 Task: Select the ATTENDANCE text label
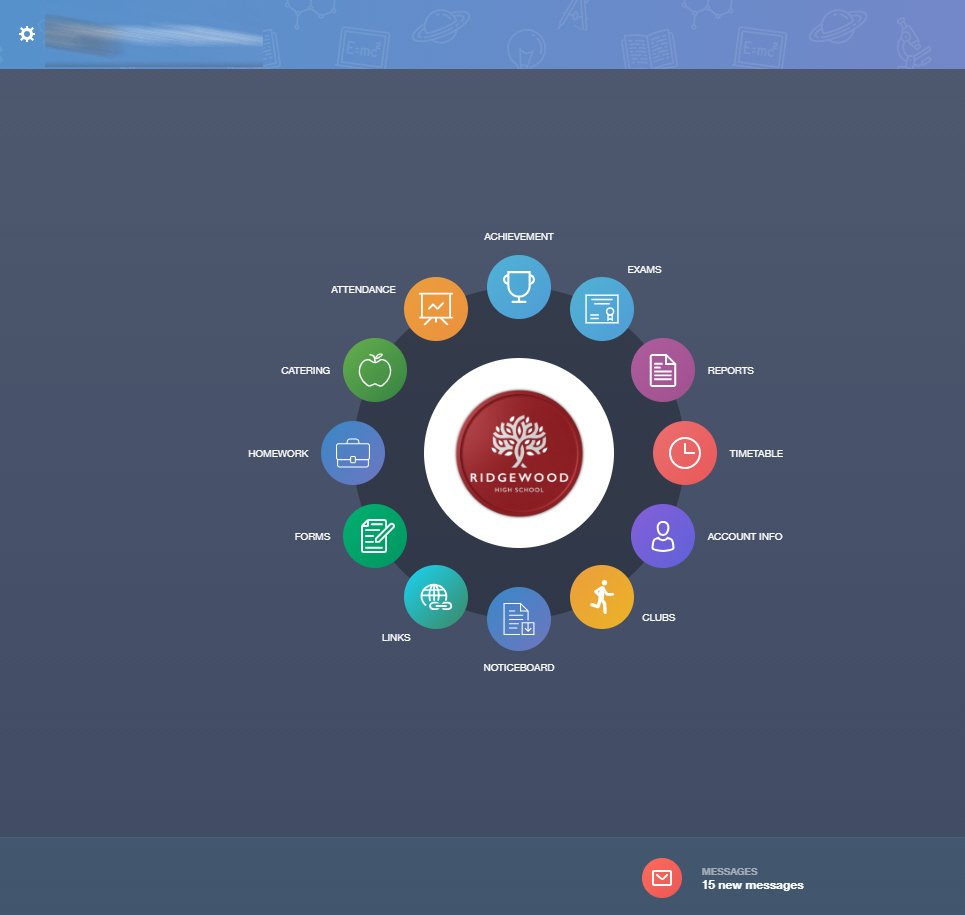point(364,289)
